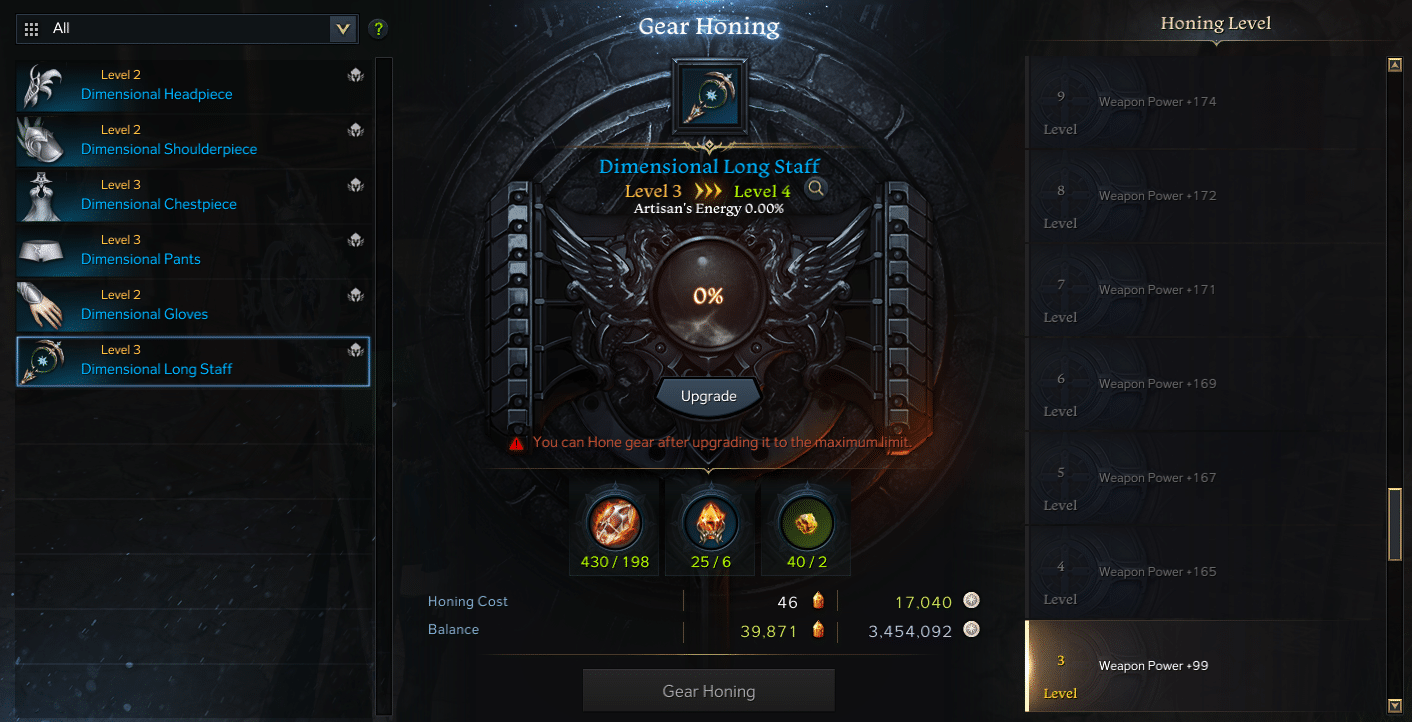The image size is (1412, 722).
Task: Click the green help question mark icon
Action: click(x=378, y=29)
